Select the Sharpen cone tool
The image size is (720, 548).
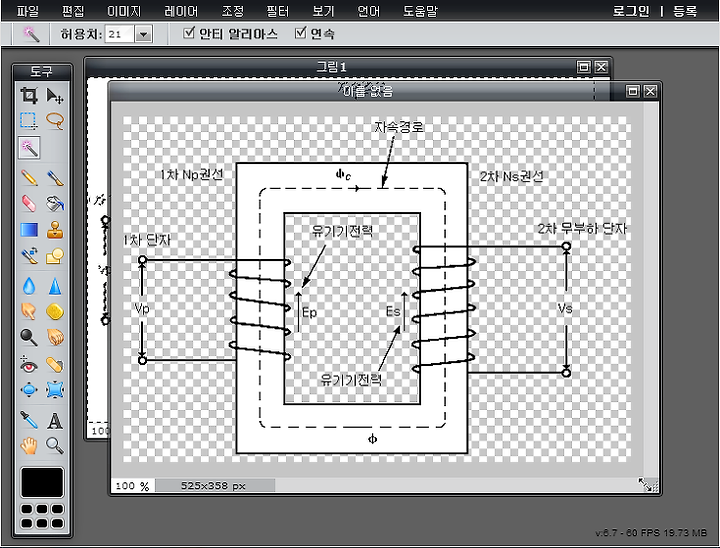(x=55, y=286)
